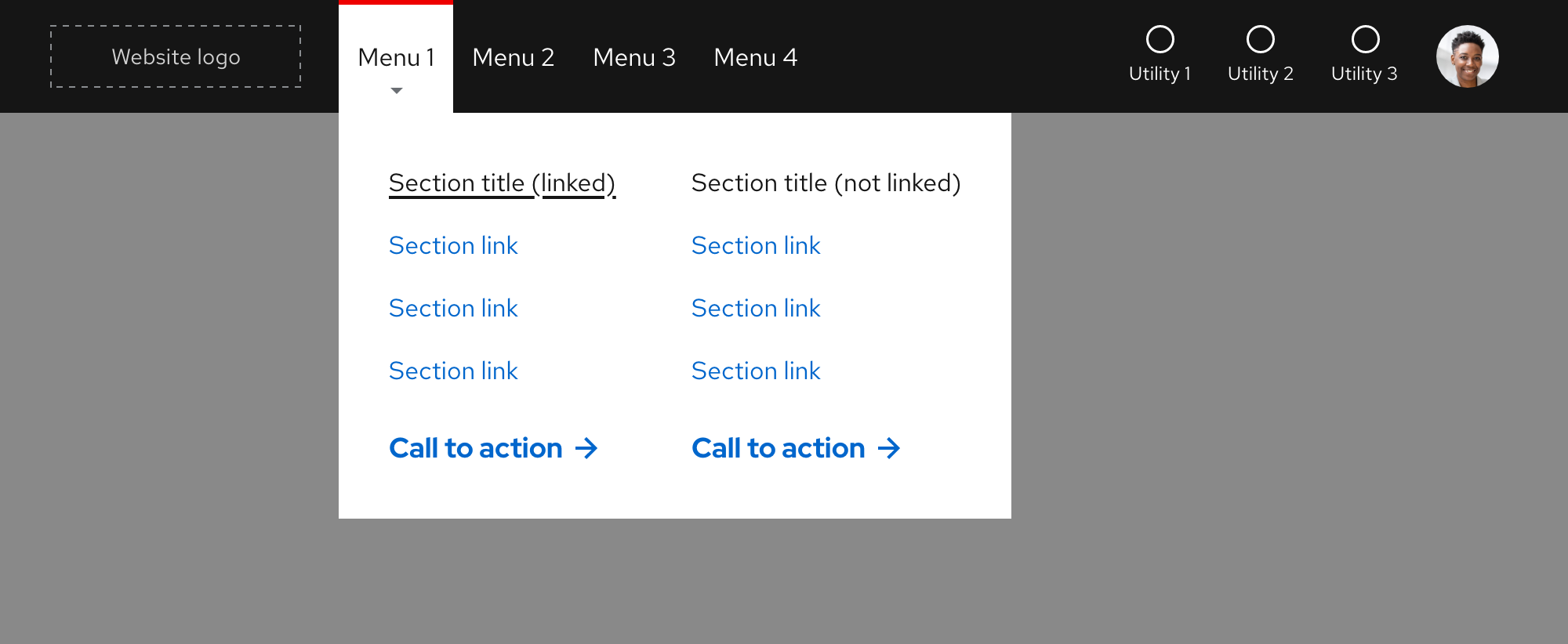The width and height of the screenshot is (1568, 644).
Task: Click the red indicator bar above Menu 1
Action: click(x=396, y=3)
